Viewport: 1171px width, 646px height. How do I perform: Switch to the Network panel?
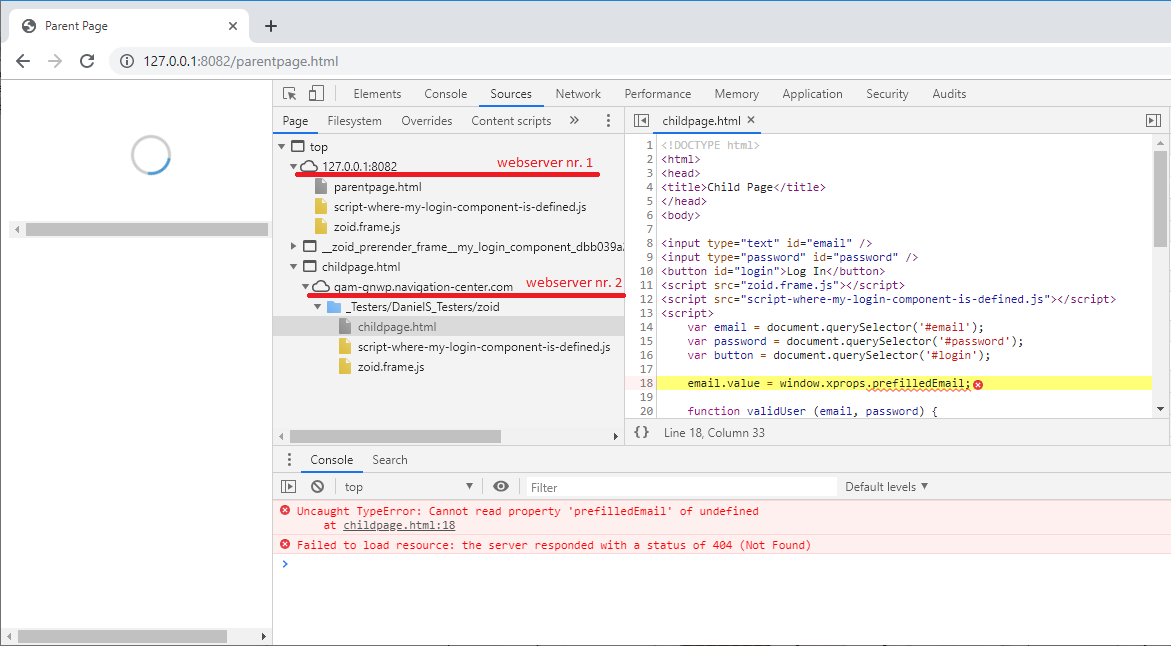pyautogui.click(x=578, y=93)
